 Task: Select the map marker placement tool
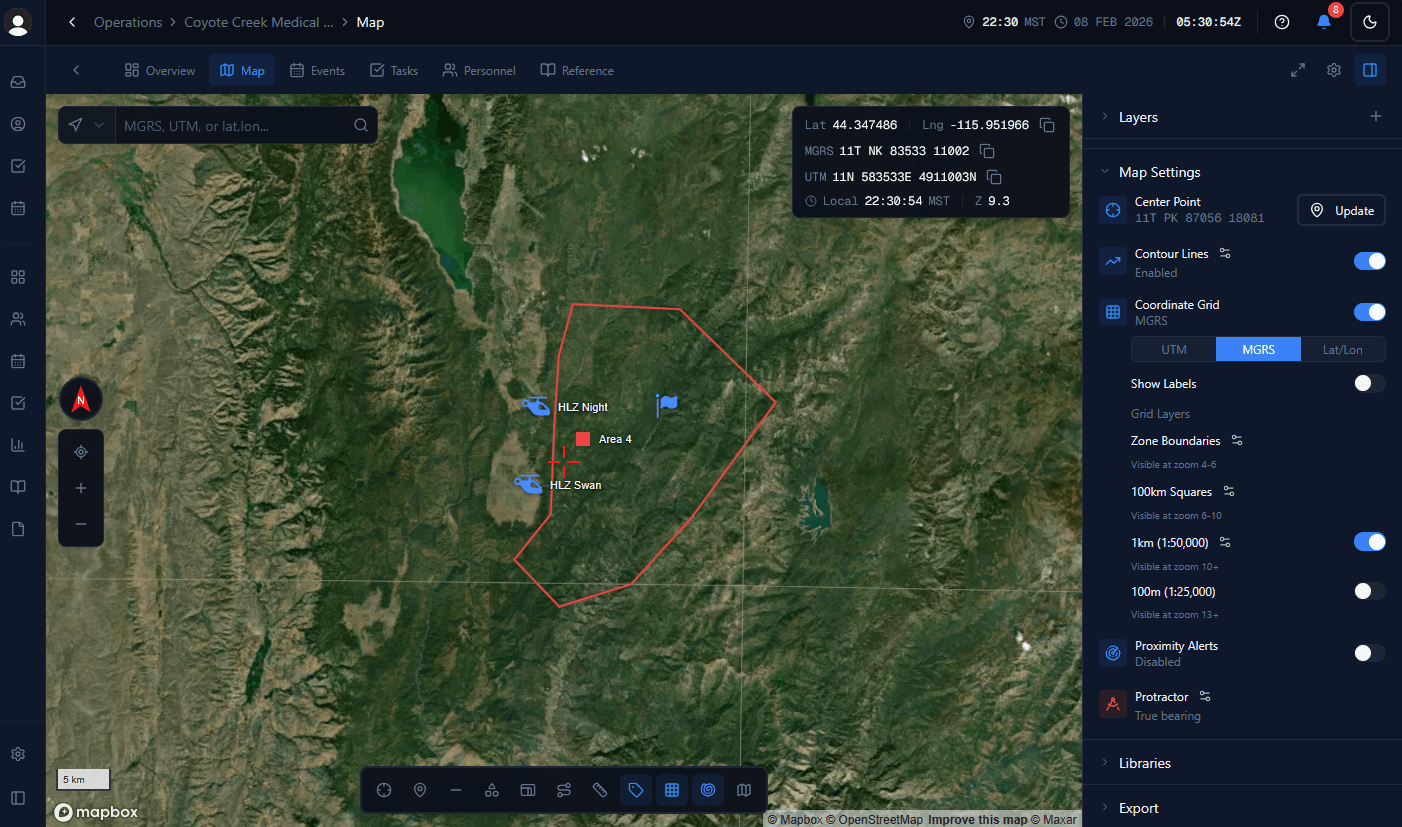click(419, 790)
